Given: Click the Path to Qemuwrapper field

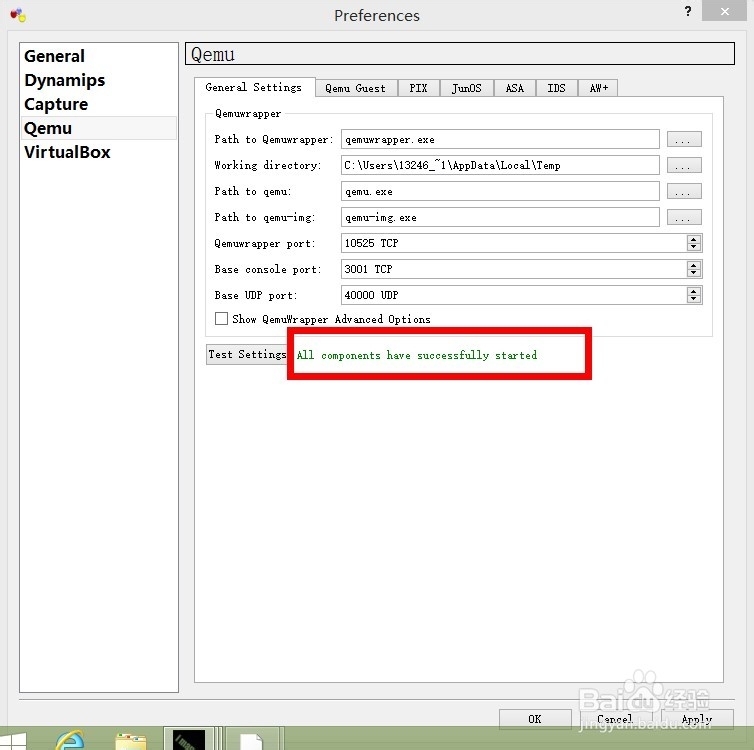Looking at the screenshot, I should coord(500,139).
